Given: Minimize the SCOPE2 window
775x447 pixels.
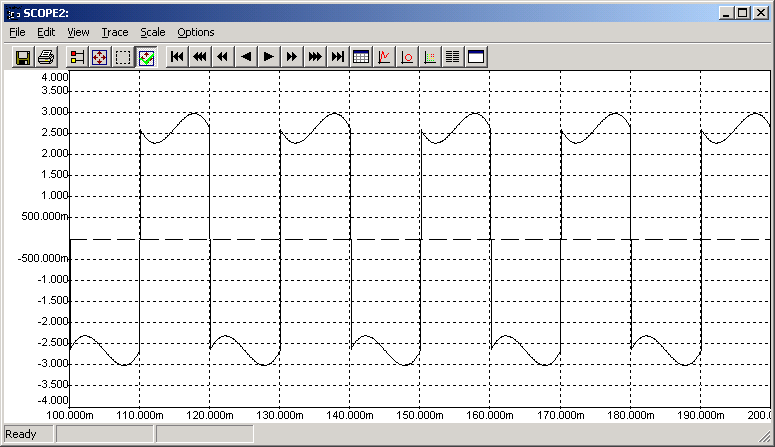Looking at the screenshot, I should click(x=726, y=13).
